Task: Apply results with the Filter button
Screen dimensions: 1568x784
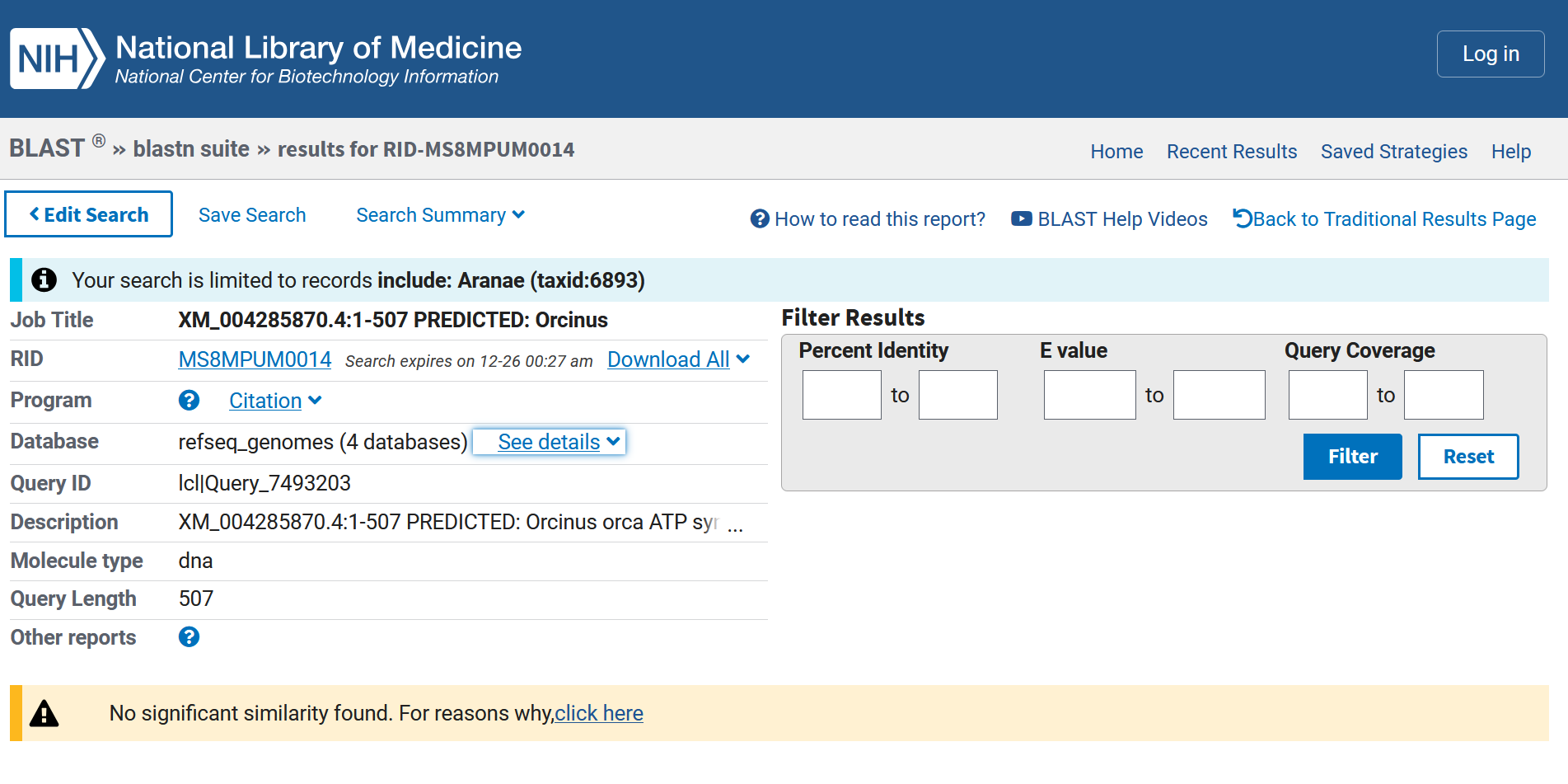Action: 1352,457
